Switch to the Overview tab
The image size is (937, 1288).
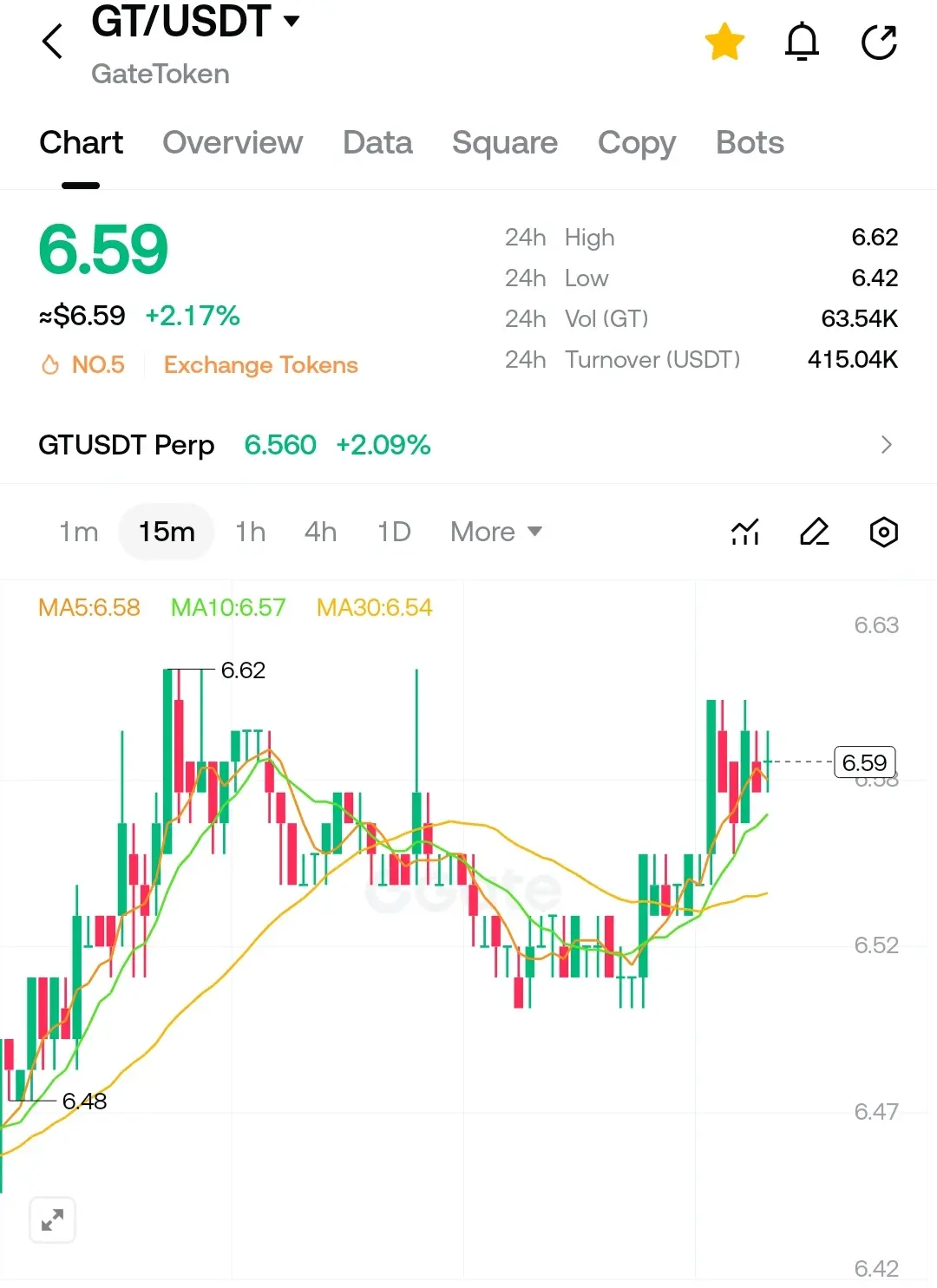(233, 142)
